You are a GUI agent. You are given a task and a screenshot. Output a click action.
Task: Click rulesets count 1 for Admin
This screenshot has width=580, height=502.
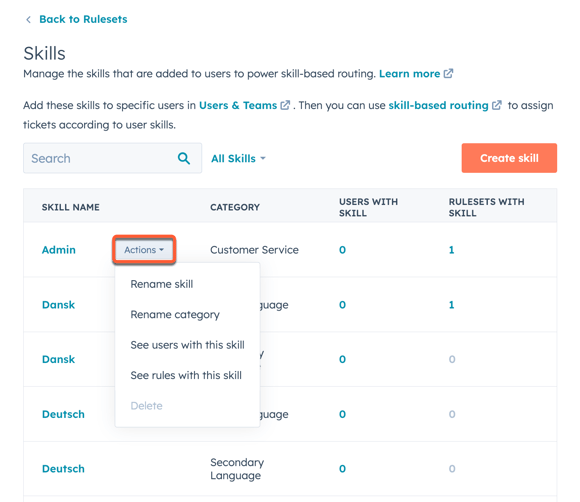click(x=451, y=250)
